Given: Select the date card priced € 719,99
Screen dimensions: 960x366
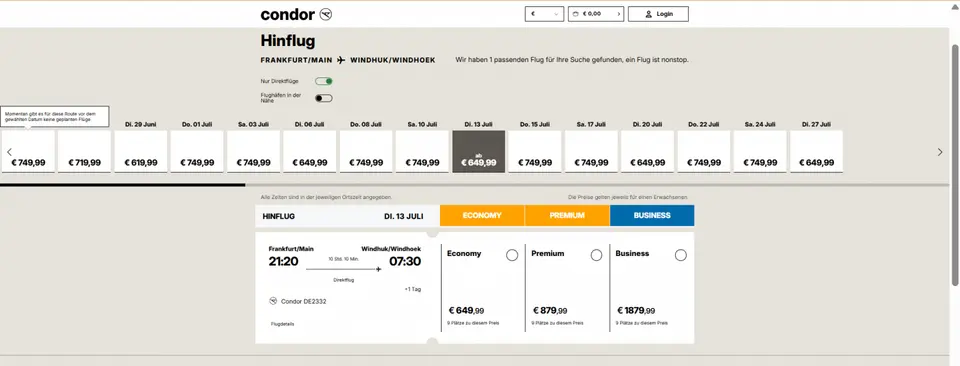Looking at the screenshot, I should tap(84, 151).
